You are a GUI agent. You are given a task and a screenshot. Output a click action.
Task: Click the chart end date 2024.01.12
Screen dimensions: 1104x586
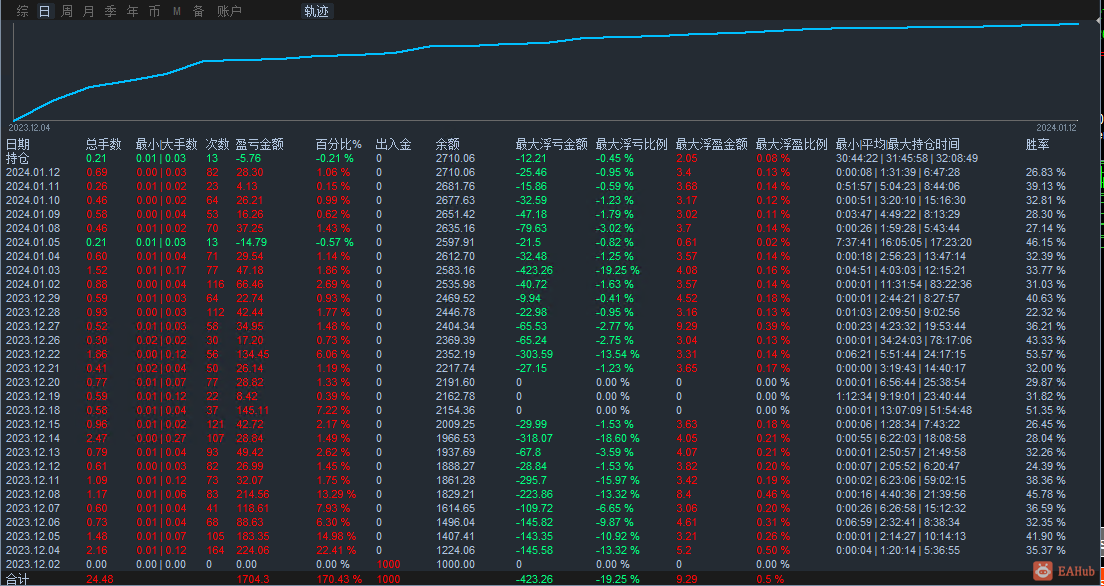coord(1056,127)
